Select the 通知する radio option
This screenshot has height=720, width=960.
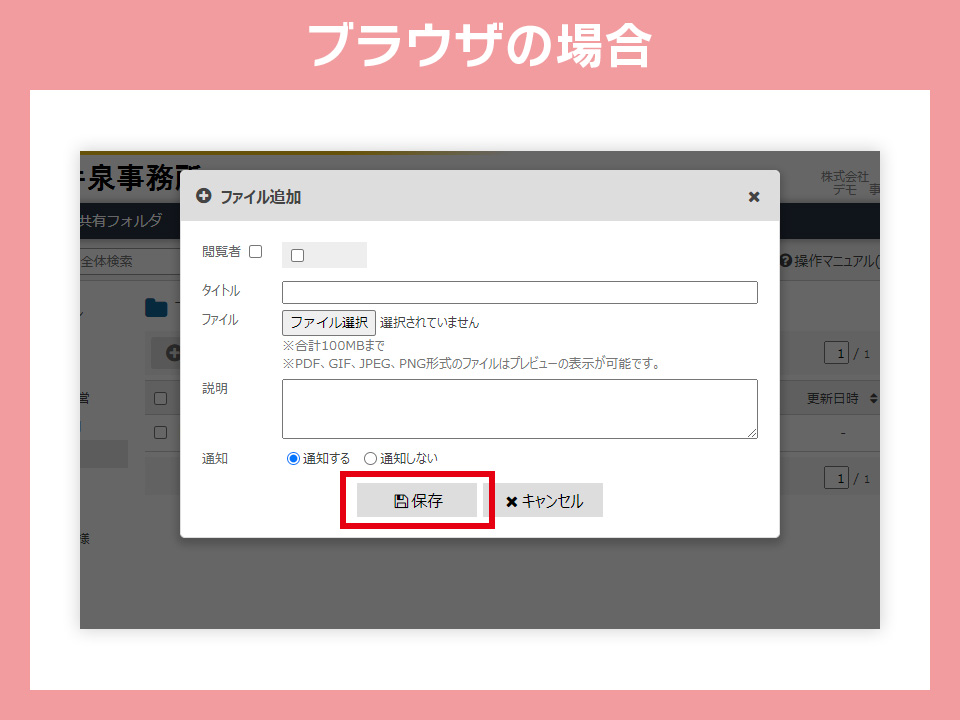click(293, 458)
